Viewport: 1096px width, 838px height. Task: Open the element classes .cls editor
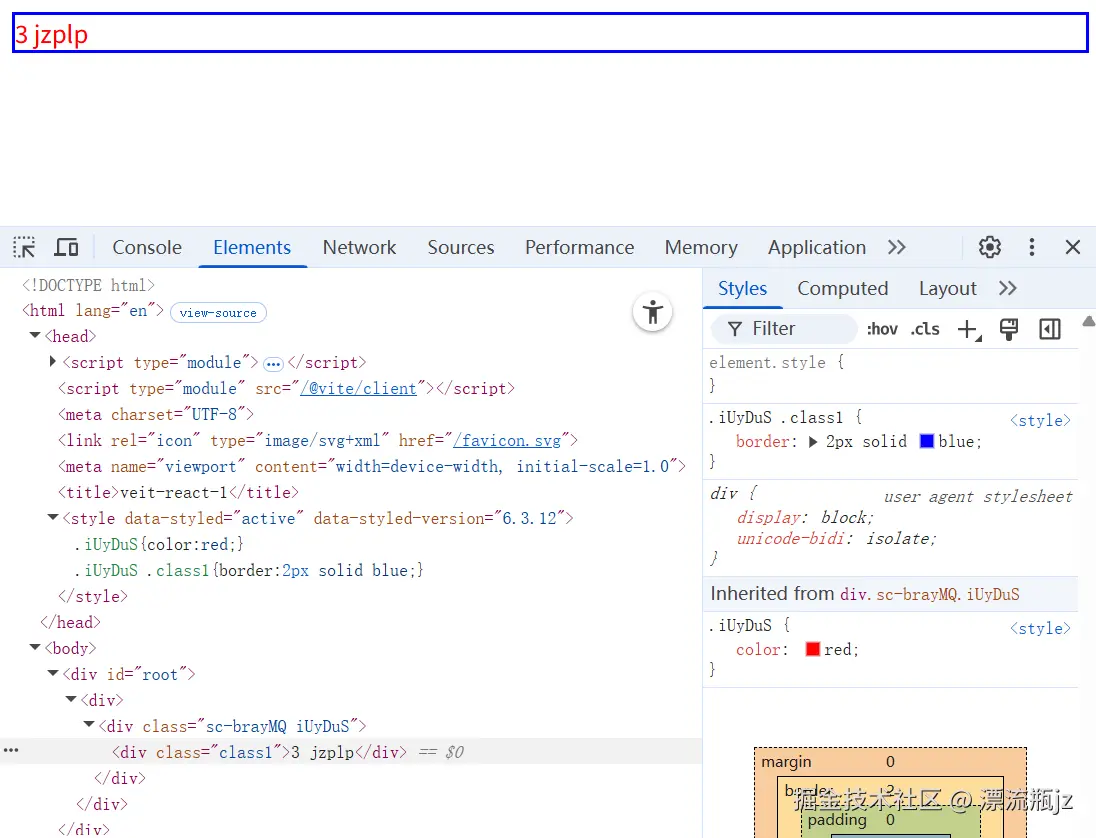point(925,328)
